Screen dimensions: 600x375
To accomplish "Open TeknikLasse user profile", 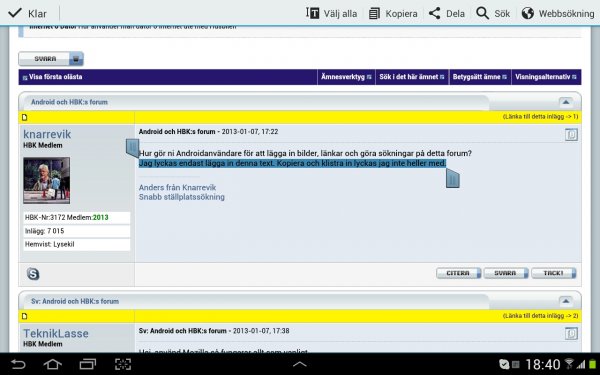I will pos(56,334).
